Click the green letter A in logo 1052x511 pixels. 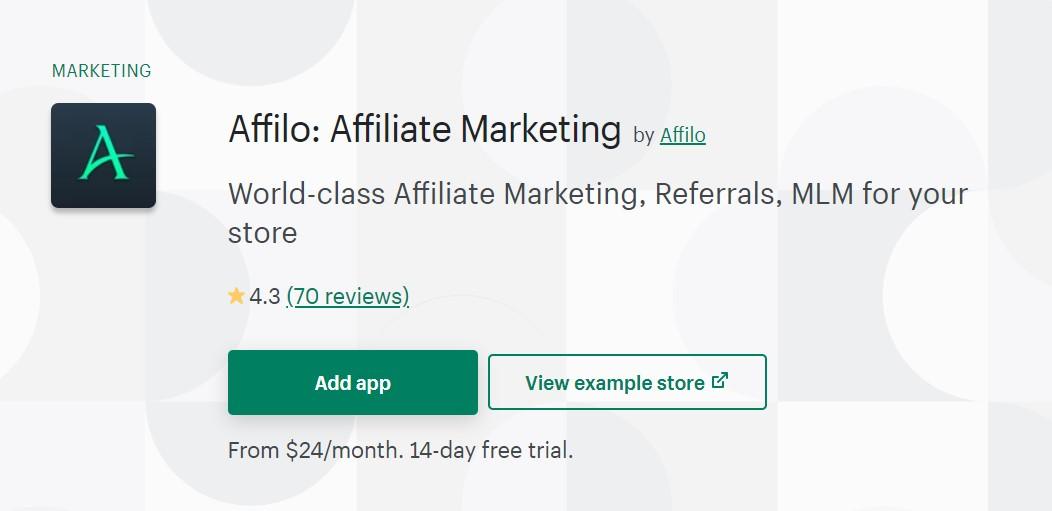click(106, 154)
